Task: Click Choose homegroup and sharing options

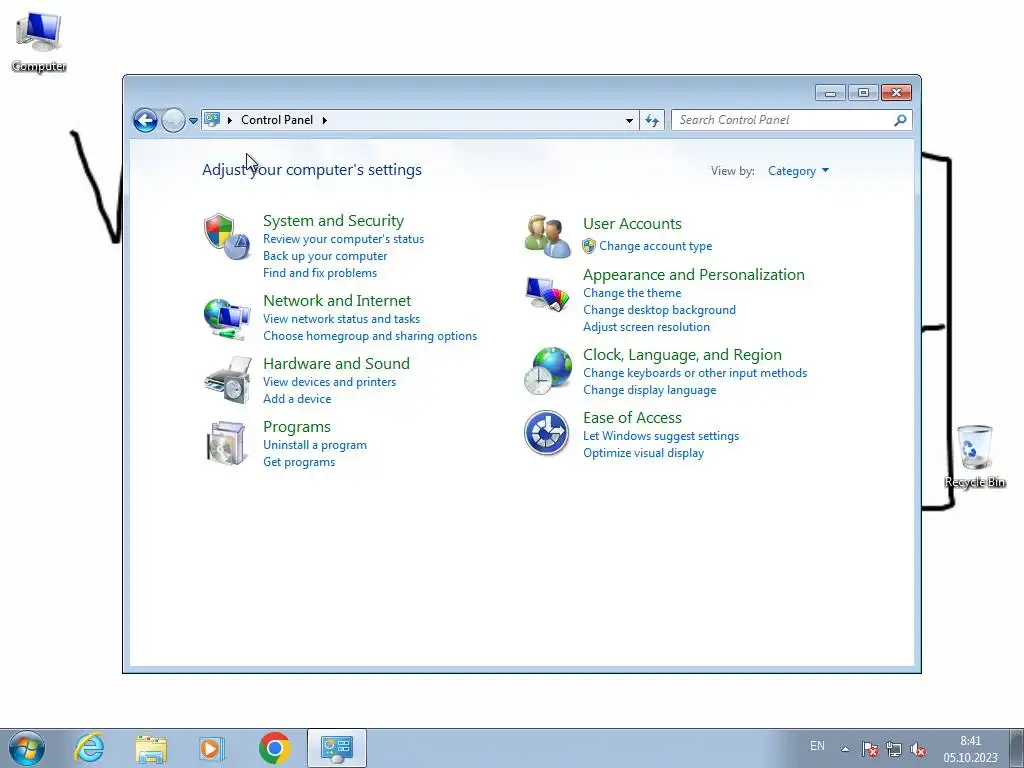Action: 370,336
